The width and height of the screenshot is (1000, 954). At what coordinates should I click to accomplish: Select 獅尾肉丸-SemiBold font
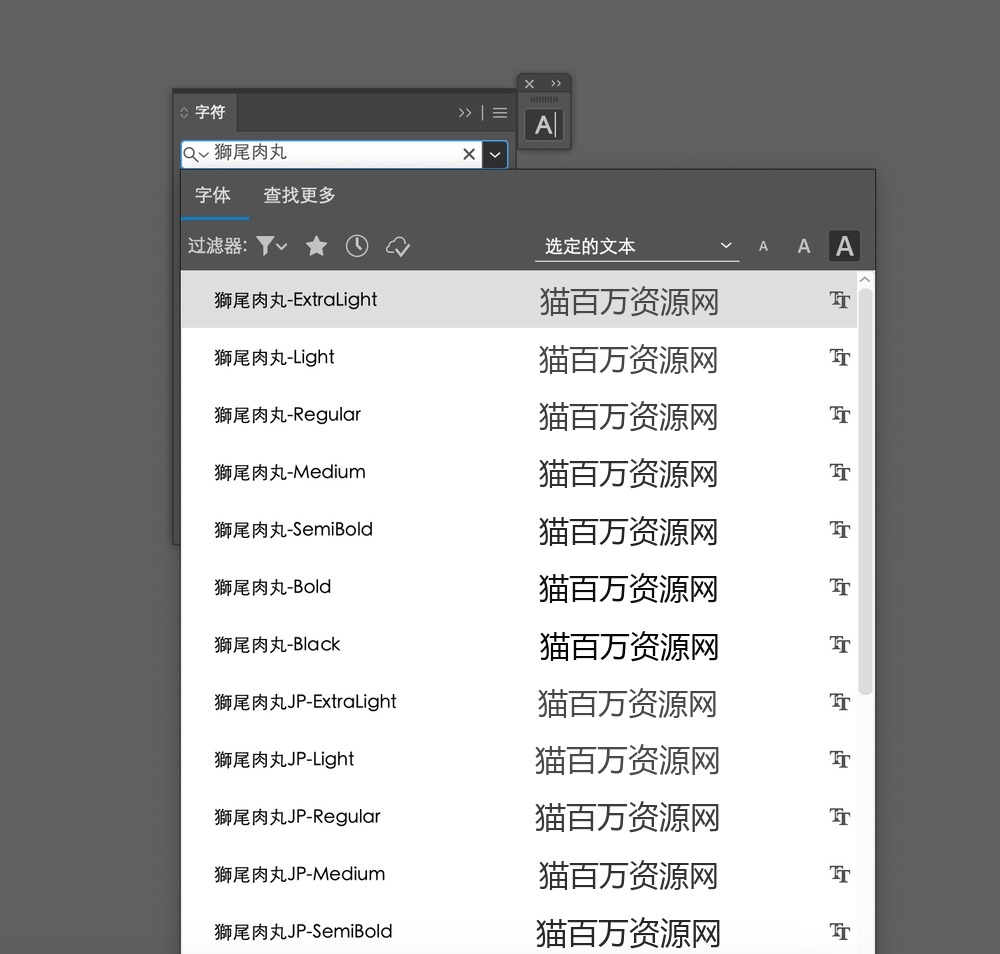pos(519,529)
